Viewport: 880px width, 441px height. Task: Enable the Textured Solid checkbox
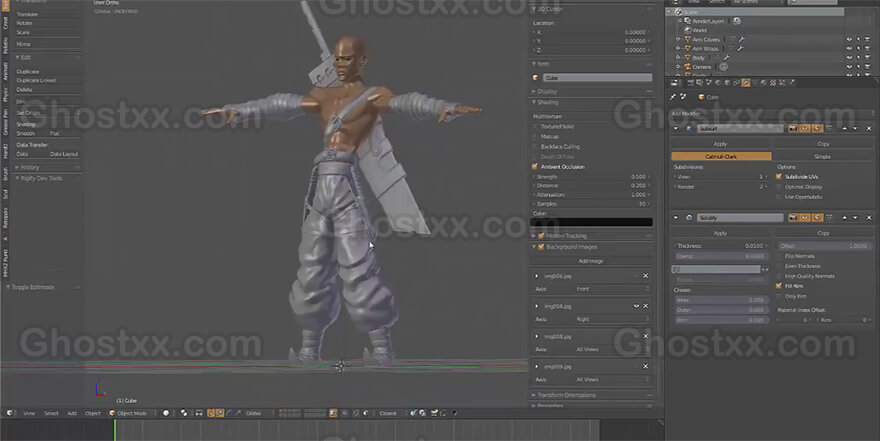[535, 127]
